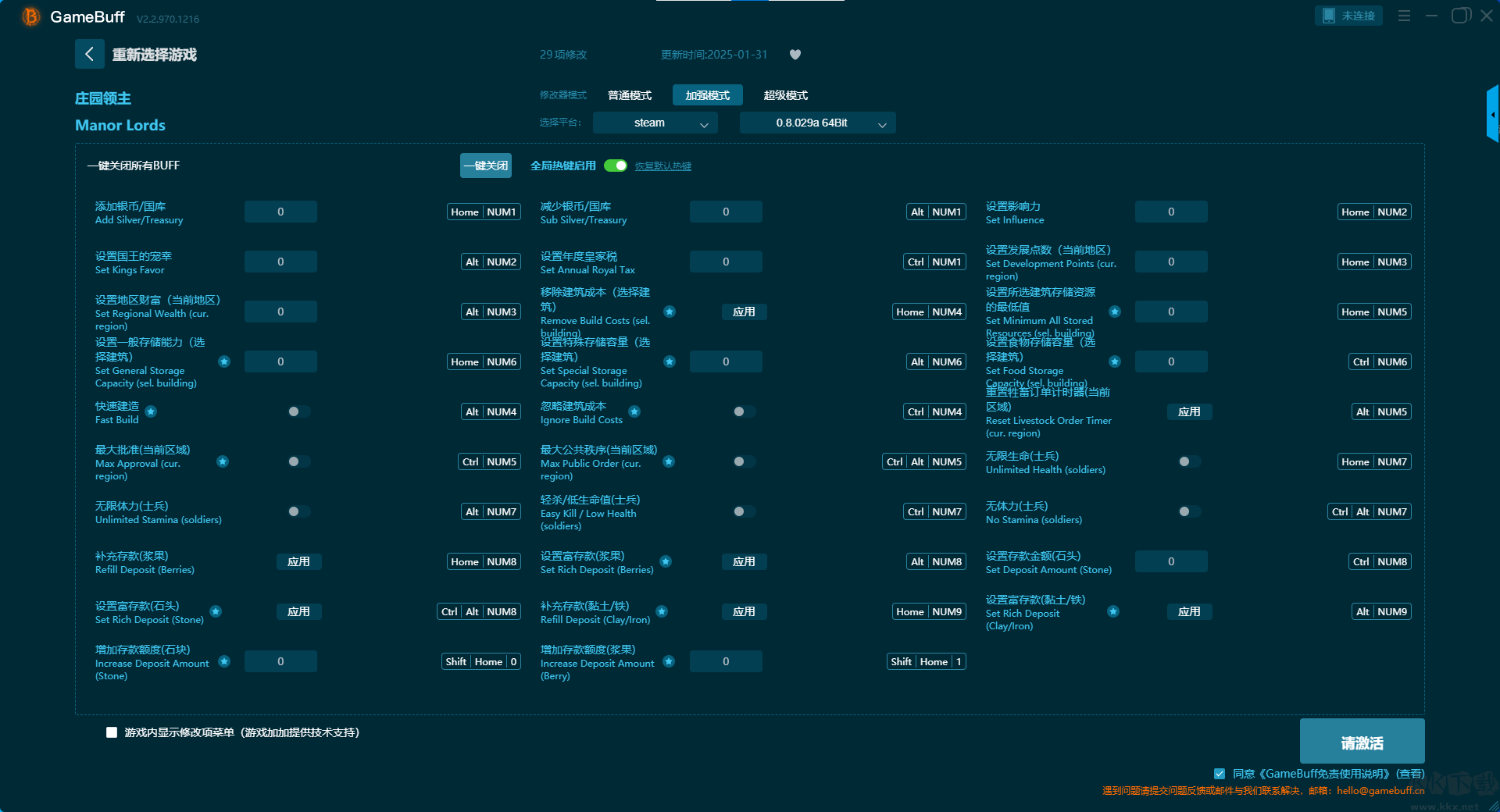This screenshot has width=1500, height=812.
Task: Toggle Easy Kill / Low Health switch
Action: 744,511
